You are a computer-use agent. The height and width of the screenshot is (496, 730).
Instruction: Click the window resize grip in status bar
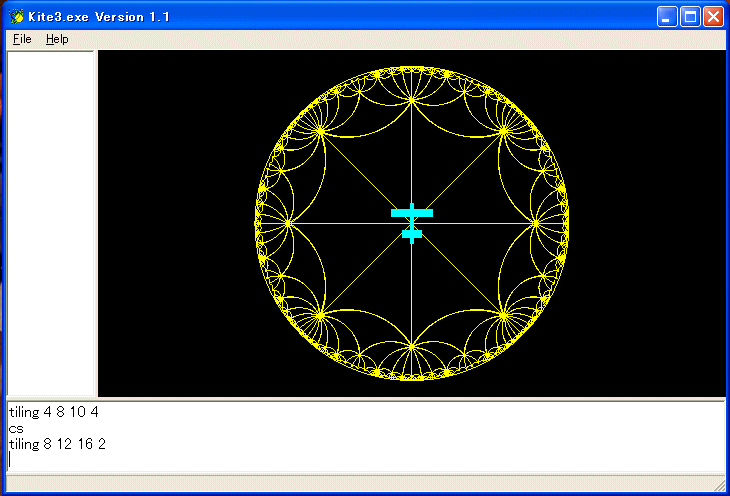(720, 485)
